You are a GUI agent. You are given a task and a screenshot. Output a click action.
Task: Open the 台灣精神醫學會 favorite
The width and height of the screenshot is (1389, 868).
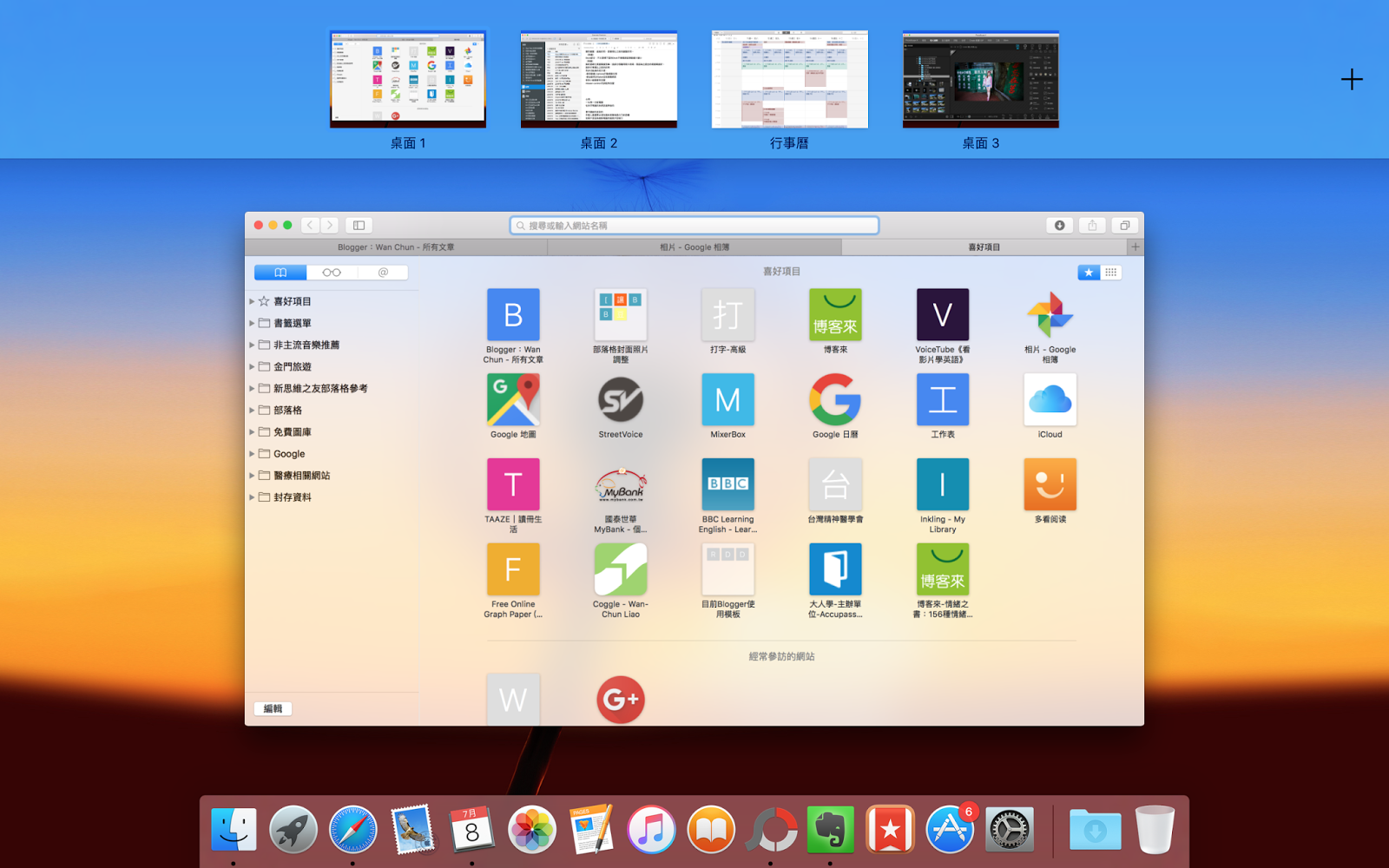[x=835, y=484]
